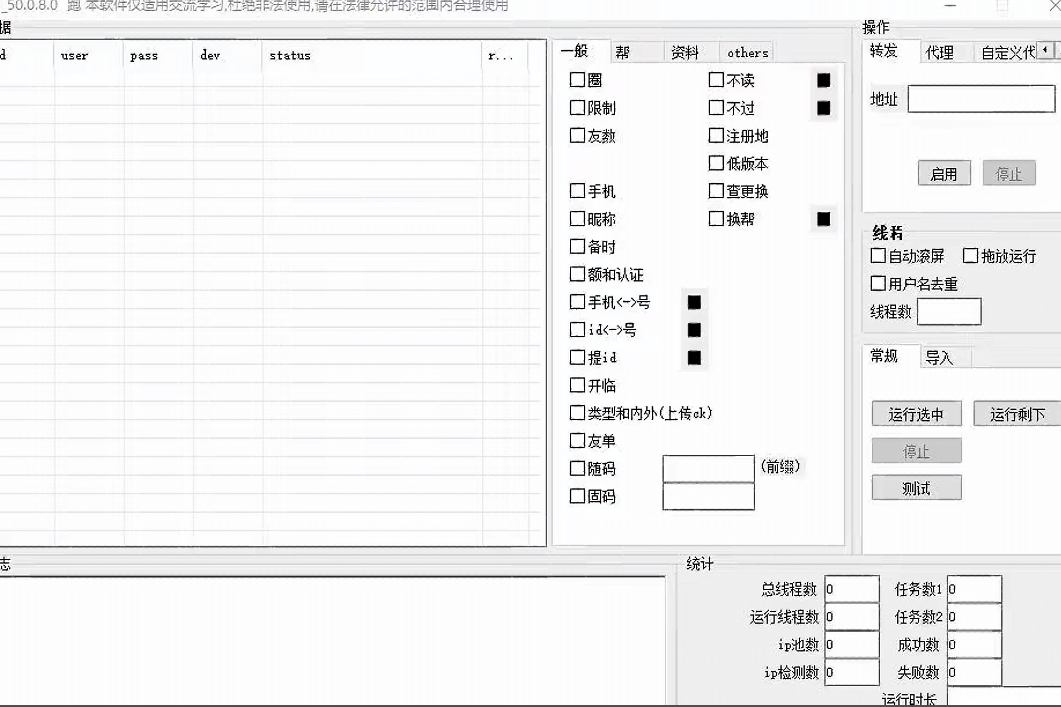Select the 成功数 value field
Image resolution: width=1061 pixels, height=707 pixels.
[974, 645]
